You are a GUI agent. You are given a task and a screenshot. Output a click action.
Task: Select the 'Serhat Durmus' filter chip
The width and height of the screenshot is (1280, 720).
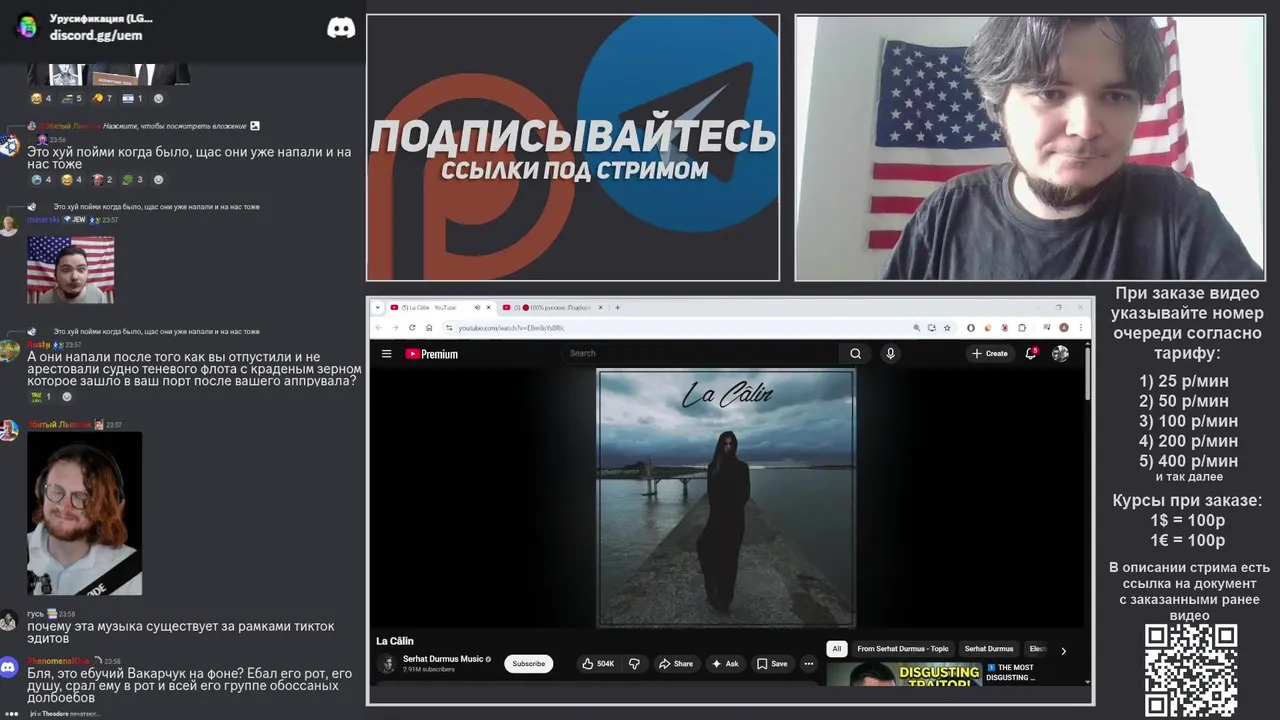pyautogui.click(x=989, y=648)
